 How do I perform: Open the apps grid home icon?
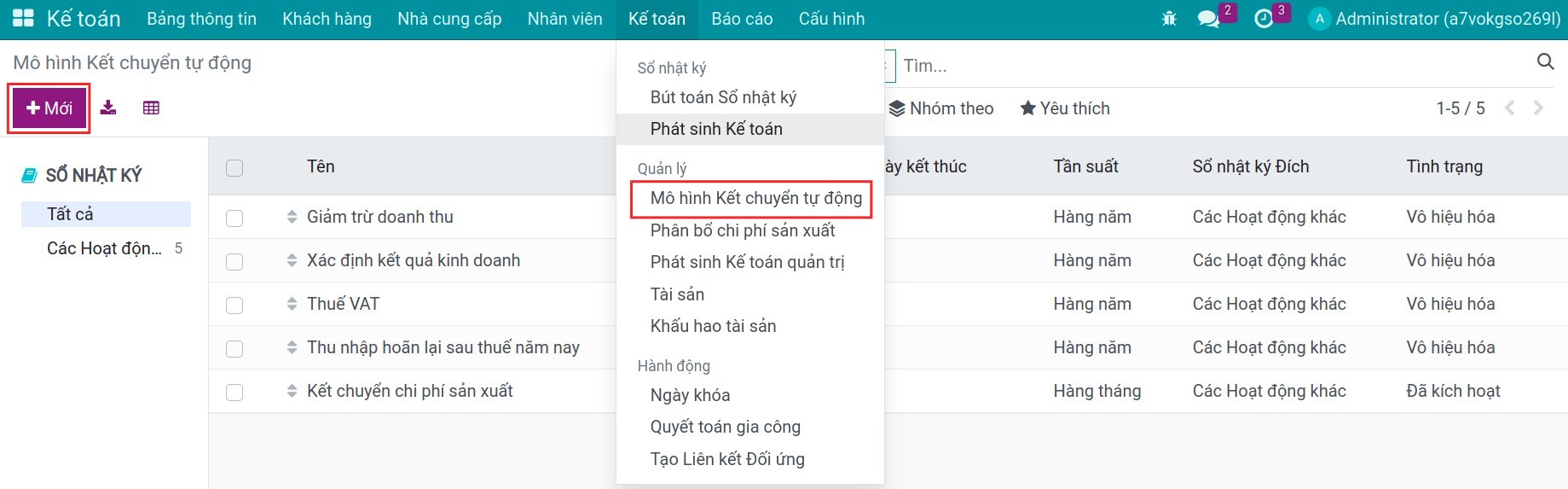click(24, 19)
